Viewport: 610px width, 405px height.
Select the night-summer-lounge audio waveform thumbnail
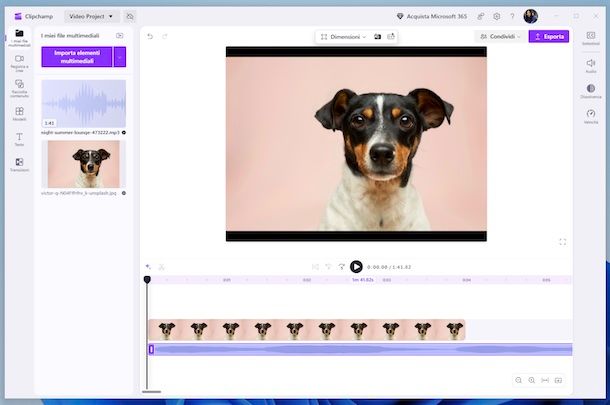[x=84, y=104]
